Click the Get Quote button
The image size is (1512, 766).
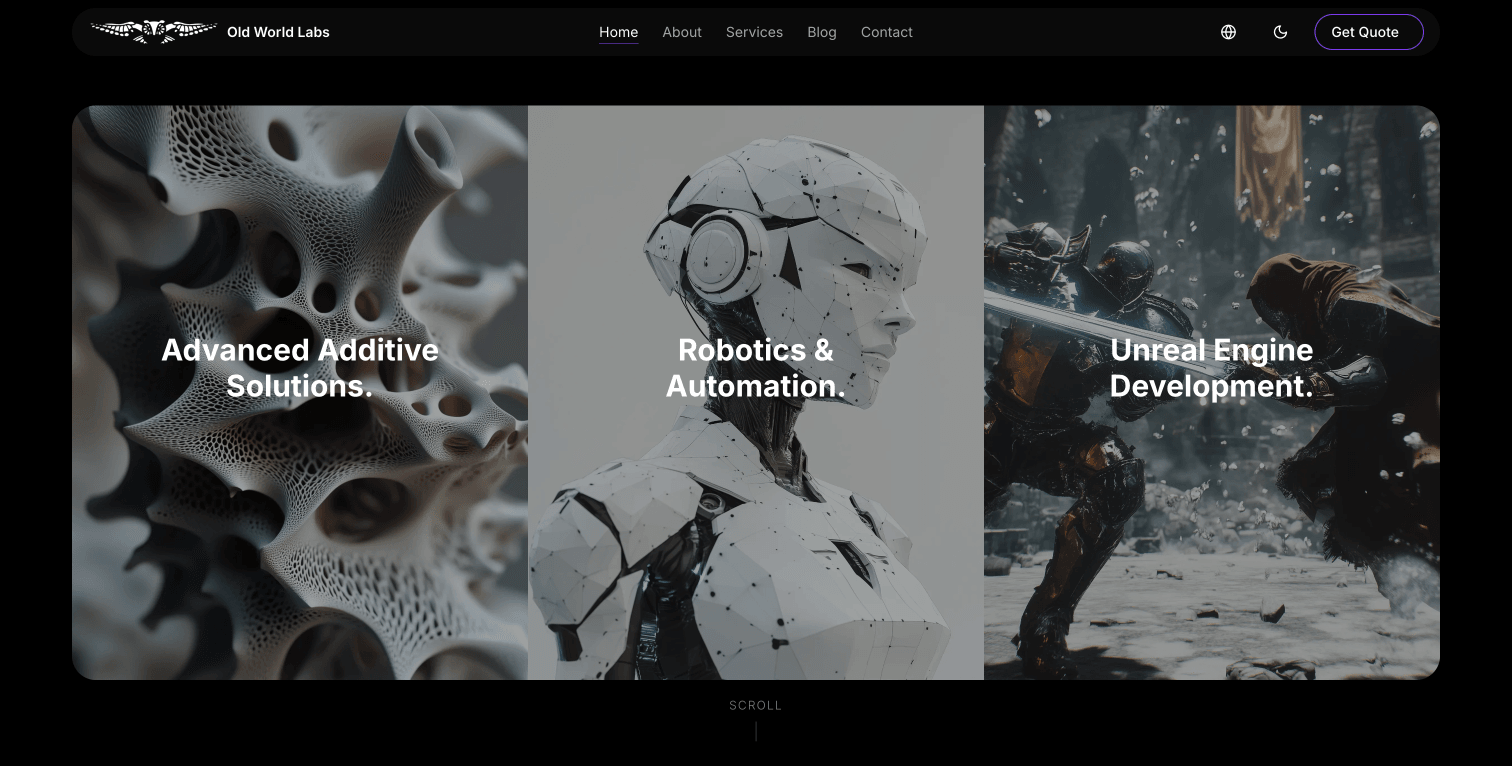[x=1368, y=32]
